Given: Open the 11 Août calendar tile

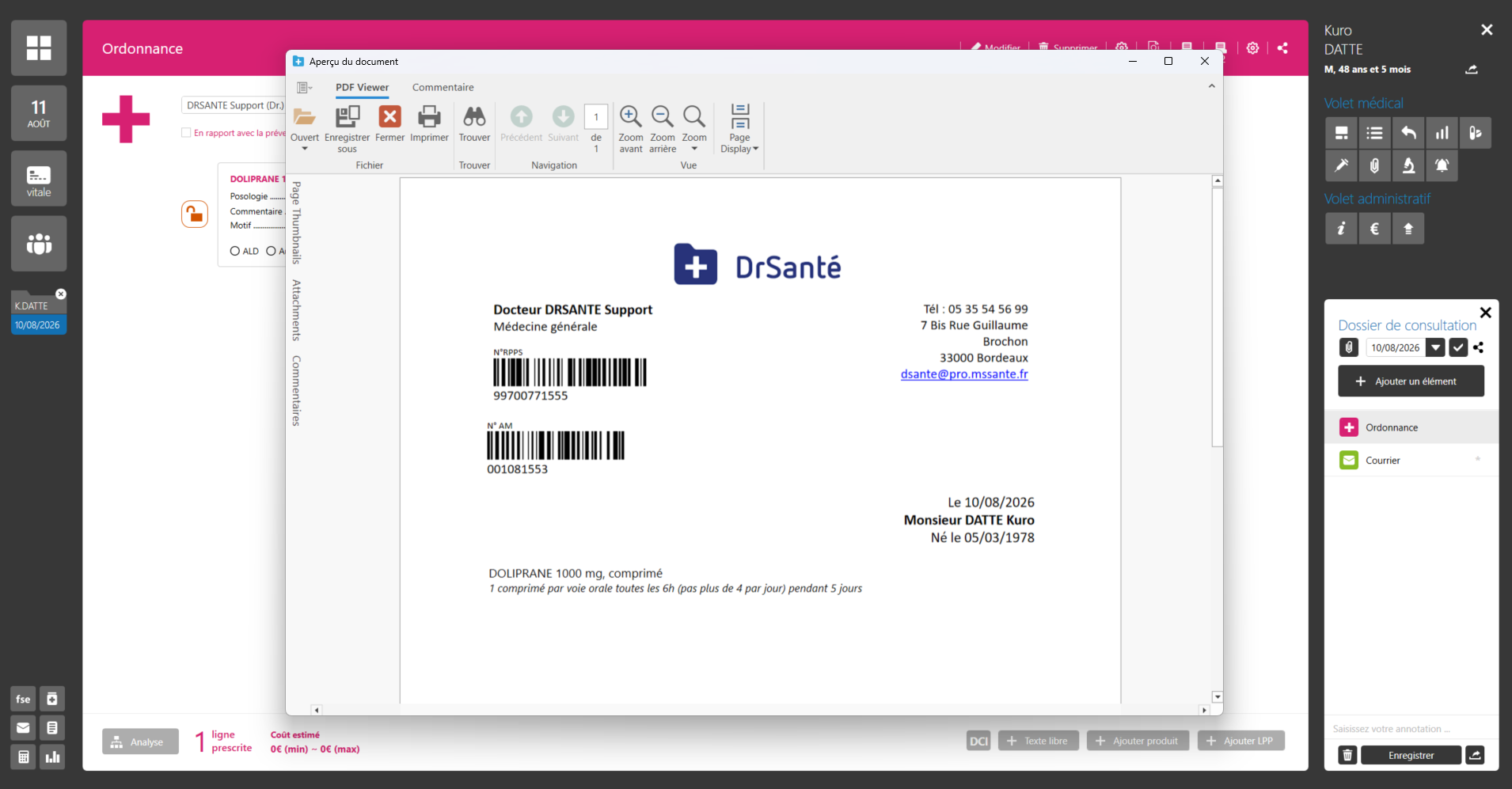Looking at the screenshot, I should click(39, 113).
